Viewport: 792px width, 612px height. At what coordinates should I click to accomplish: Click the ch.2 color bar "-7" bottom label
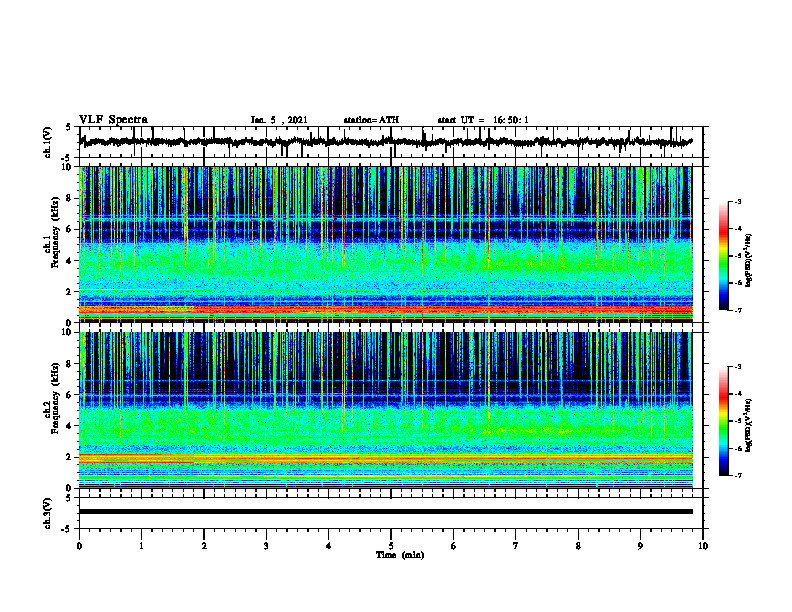coord(738,475)
